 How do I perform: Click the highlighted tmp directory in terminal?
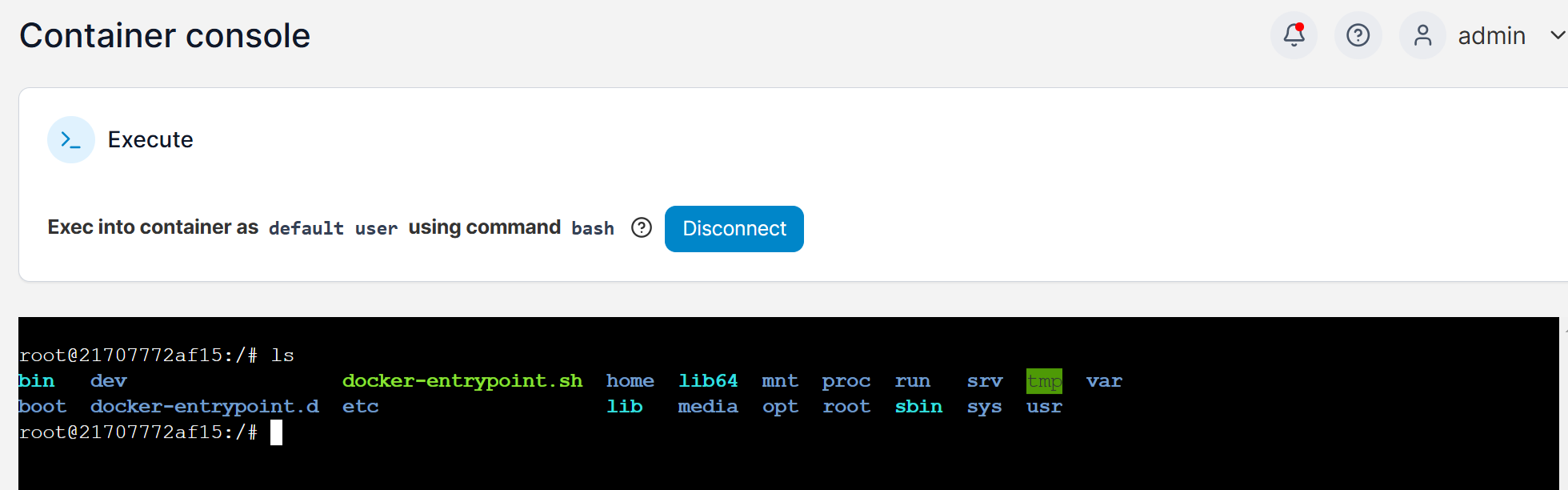1044,381
